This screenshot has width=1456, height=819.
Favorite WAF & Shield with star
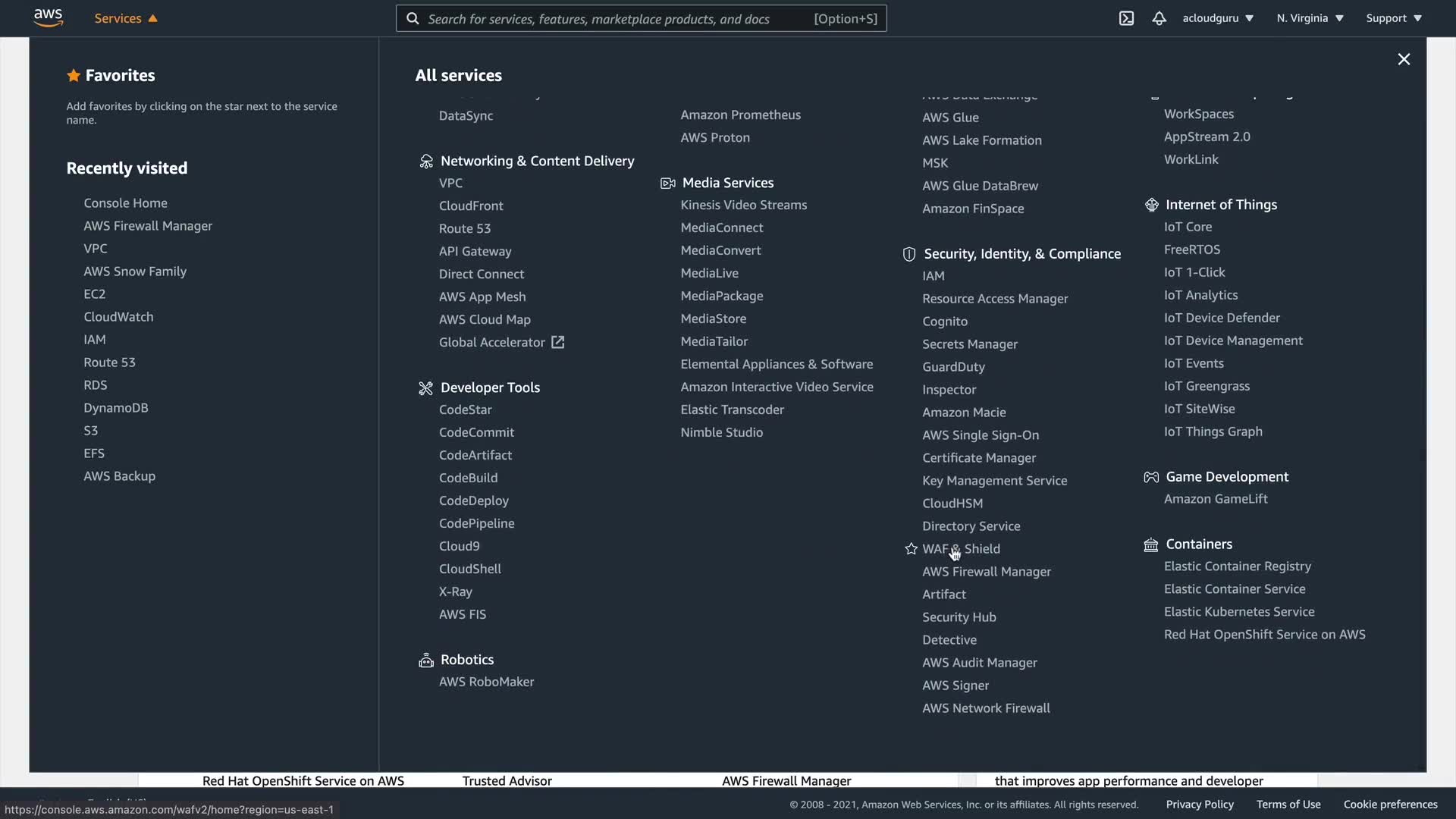pyautogui.click(x=911, y=549)
